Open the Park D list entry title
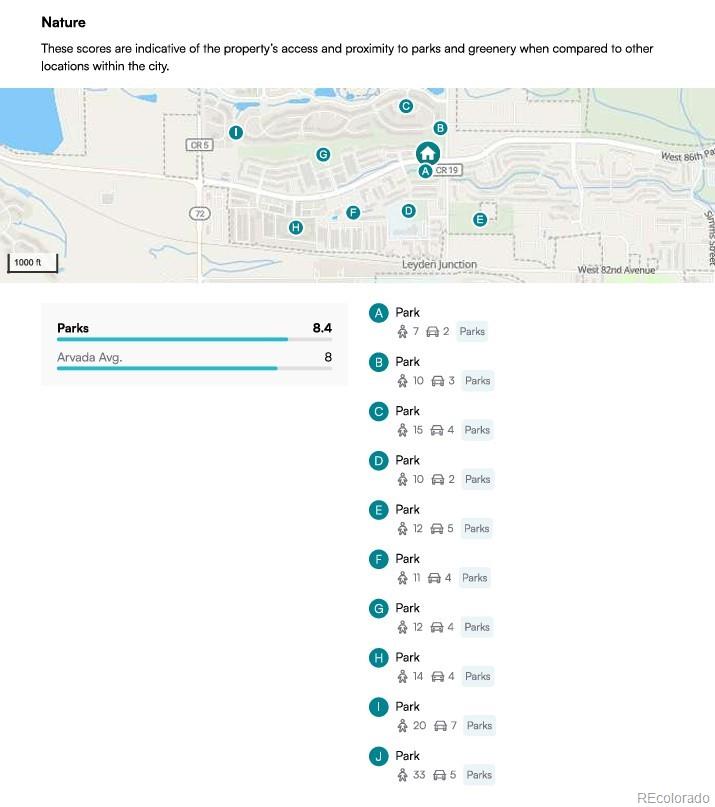 coord(408,460)
